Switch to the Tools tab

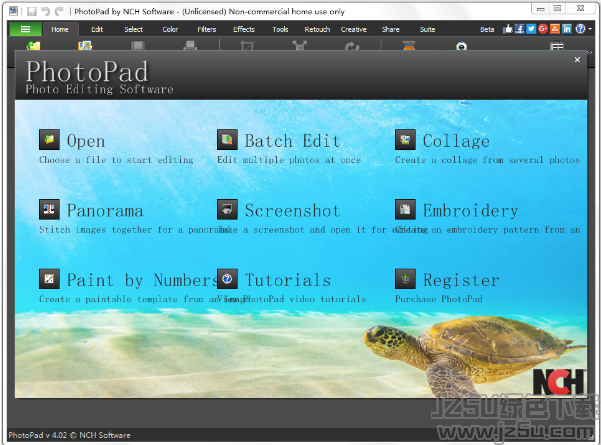(x=280, y=30)
